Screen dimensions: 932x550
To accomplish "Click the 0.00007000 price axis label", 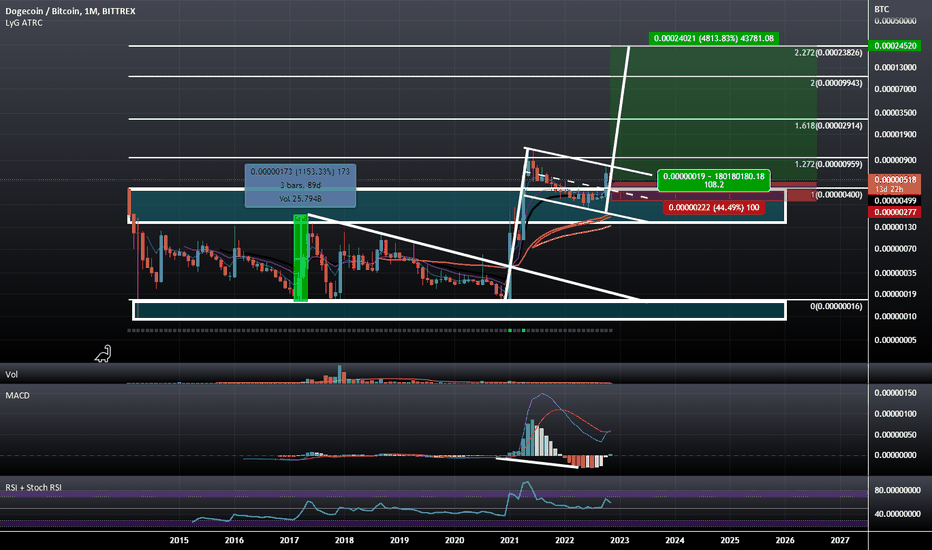I will 895,89.
